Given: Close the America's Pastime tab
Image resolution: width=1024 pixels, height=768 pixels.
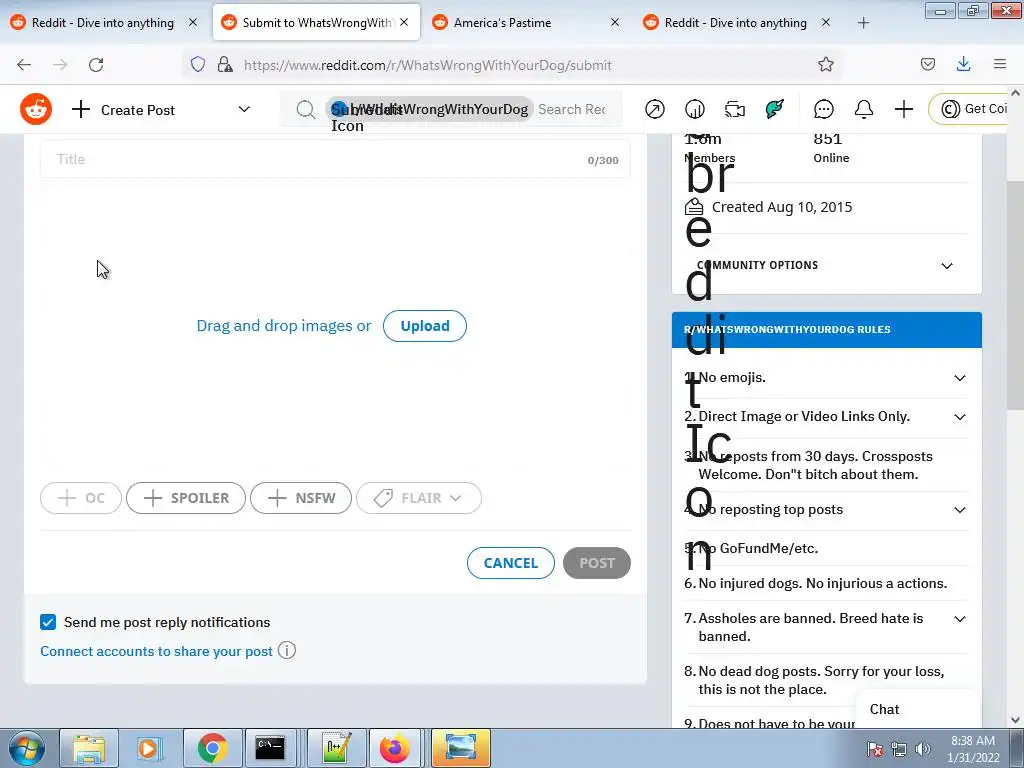Looking at the screenshot, I should pyautogui.click(x=615, y=23).
